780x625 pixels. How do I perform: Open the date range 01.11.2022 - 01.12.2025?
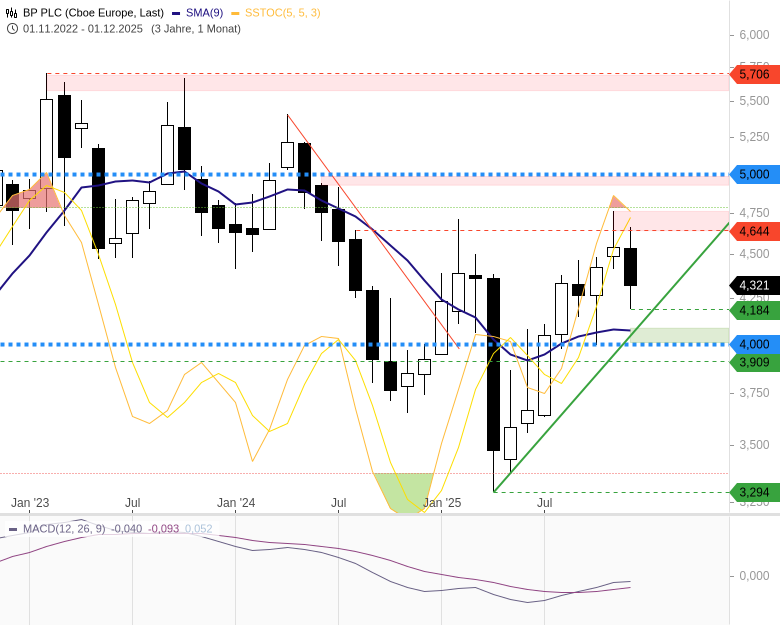(x=85, y=28)
